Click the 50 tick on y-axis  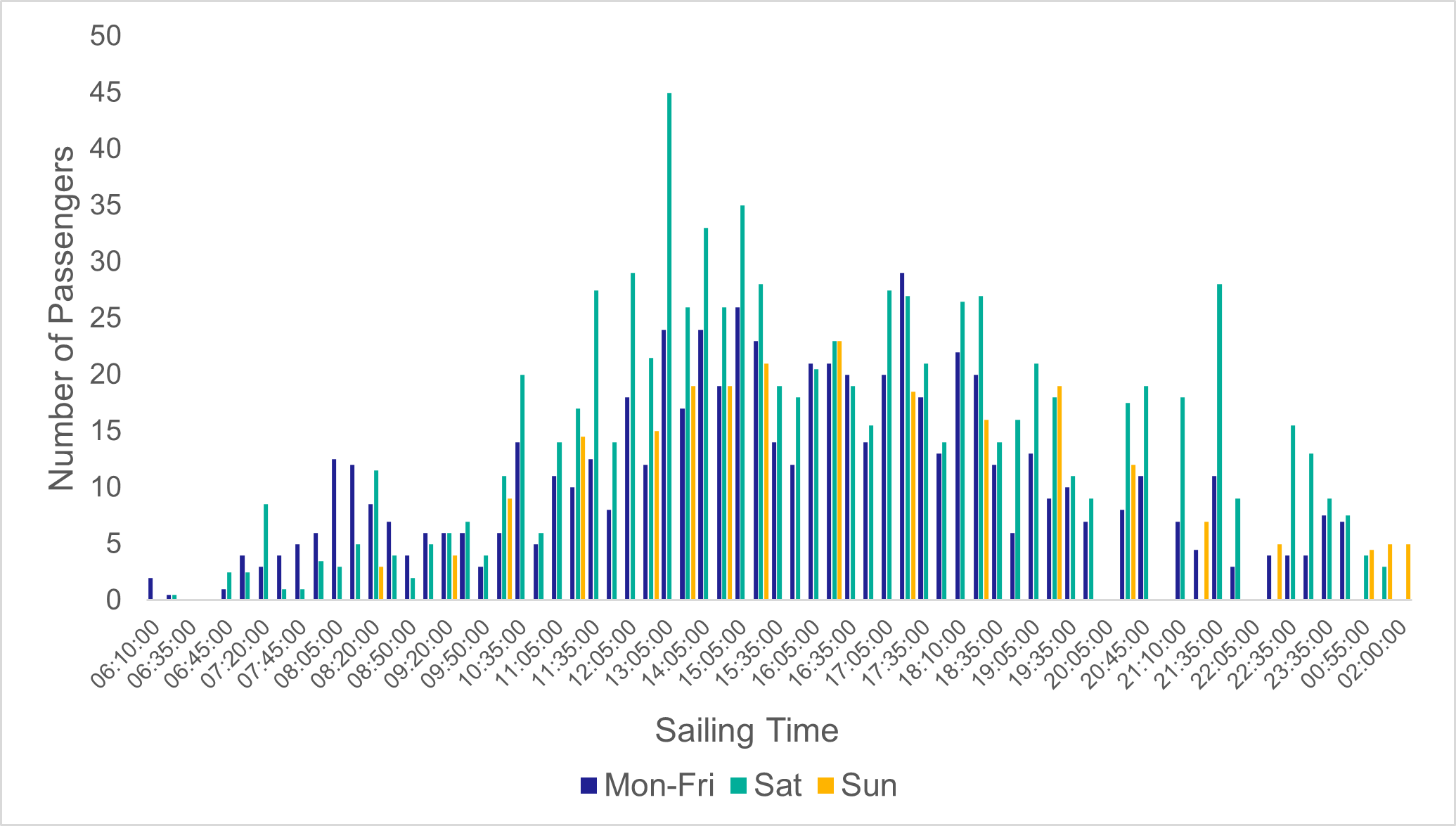(x=106, y=36)
